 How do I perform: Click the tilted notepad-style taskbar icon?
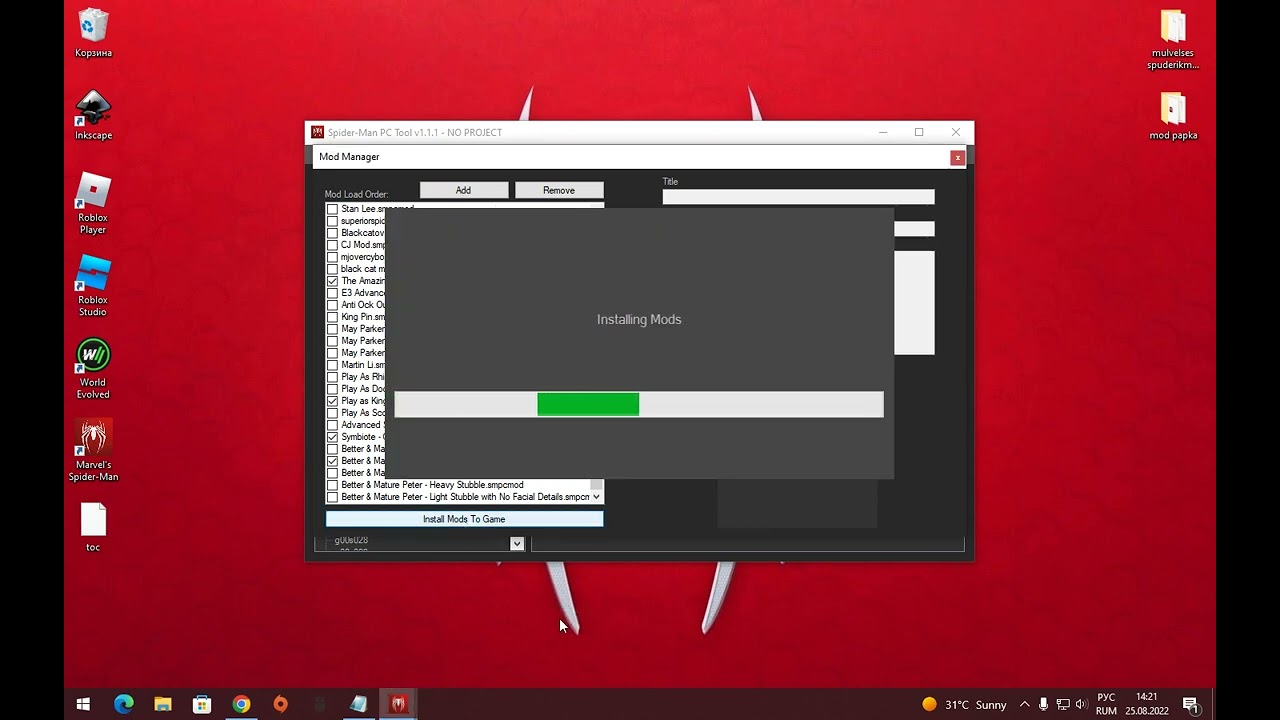click(x=359, y=704)
